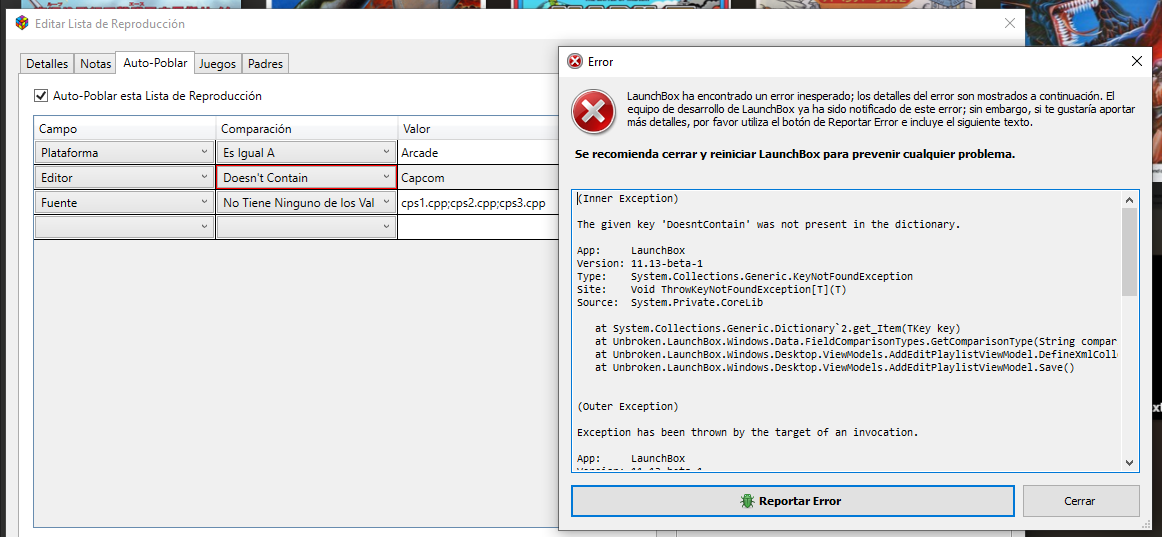Click the red error X icon in Error title

click(x=574, y=61)
